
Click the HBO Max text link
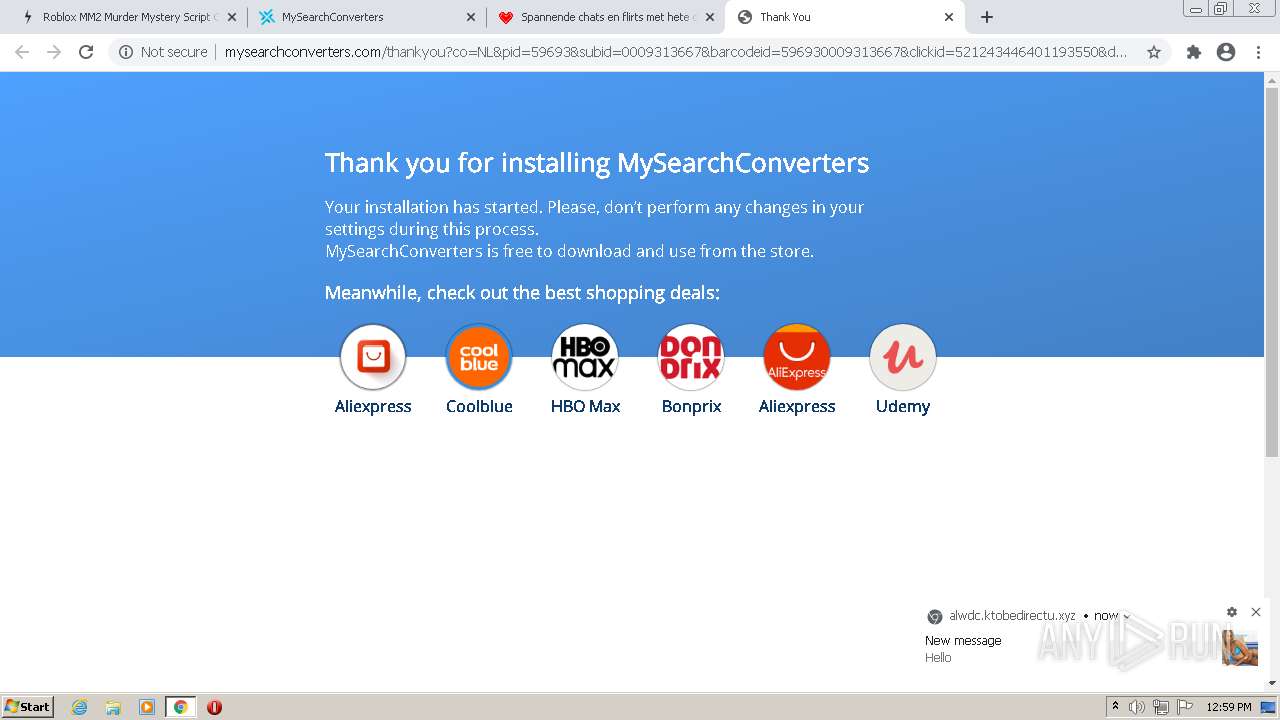coord(585,406)
